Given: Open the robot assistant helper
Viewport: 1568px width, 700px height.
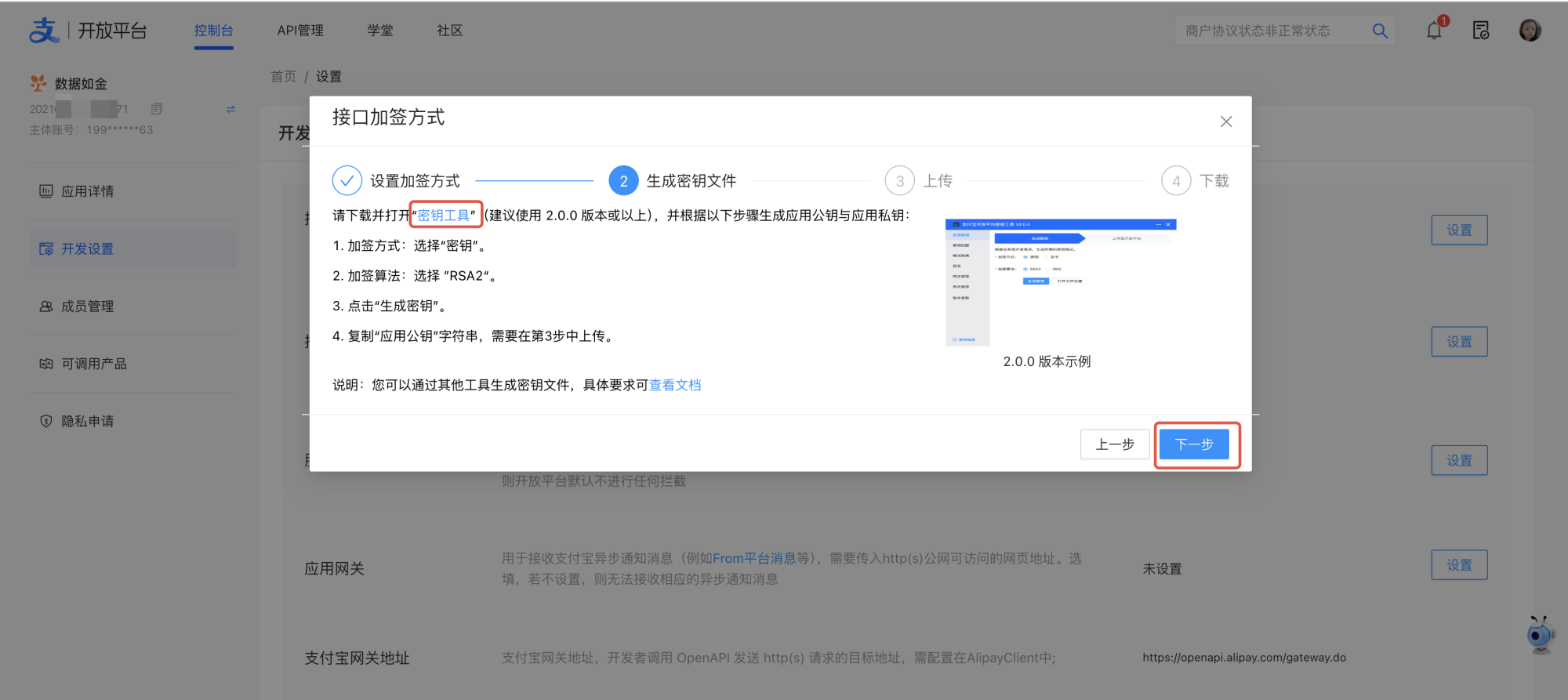Looking at the screenshot, I should point(1540,634).
